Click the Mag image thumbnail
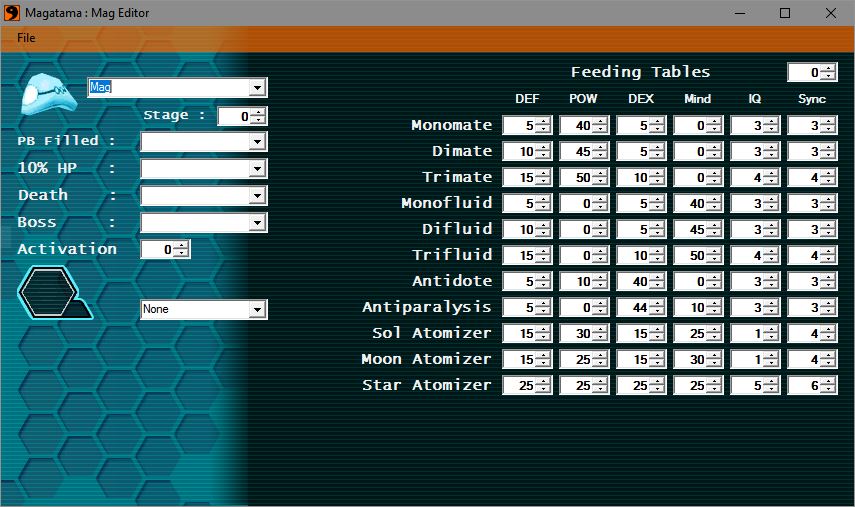This screenshot has height=507, width=855. coord(49,94)
